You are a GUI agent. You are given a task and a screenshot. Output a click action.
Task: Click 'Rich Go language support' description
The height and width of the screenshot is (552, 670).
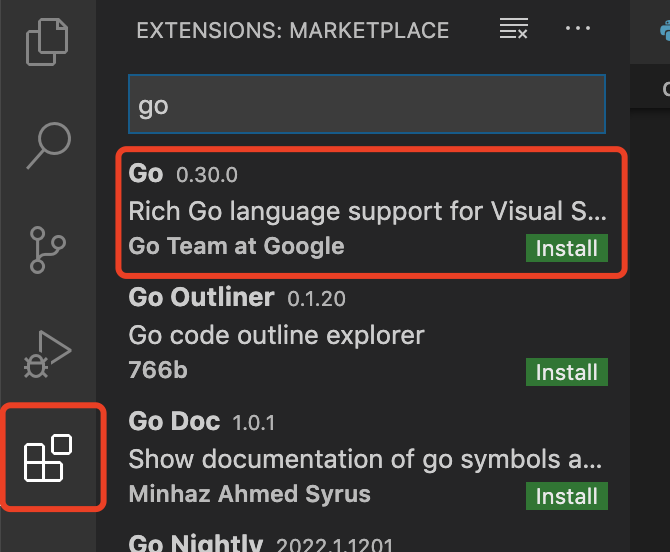coord(367,211)
